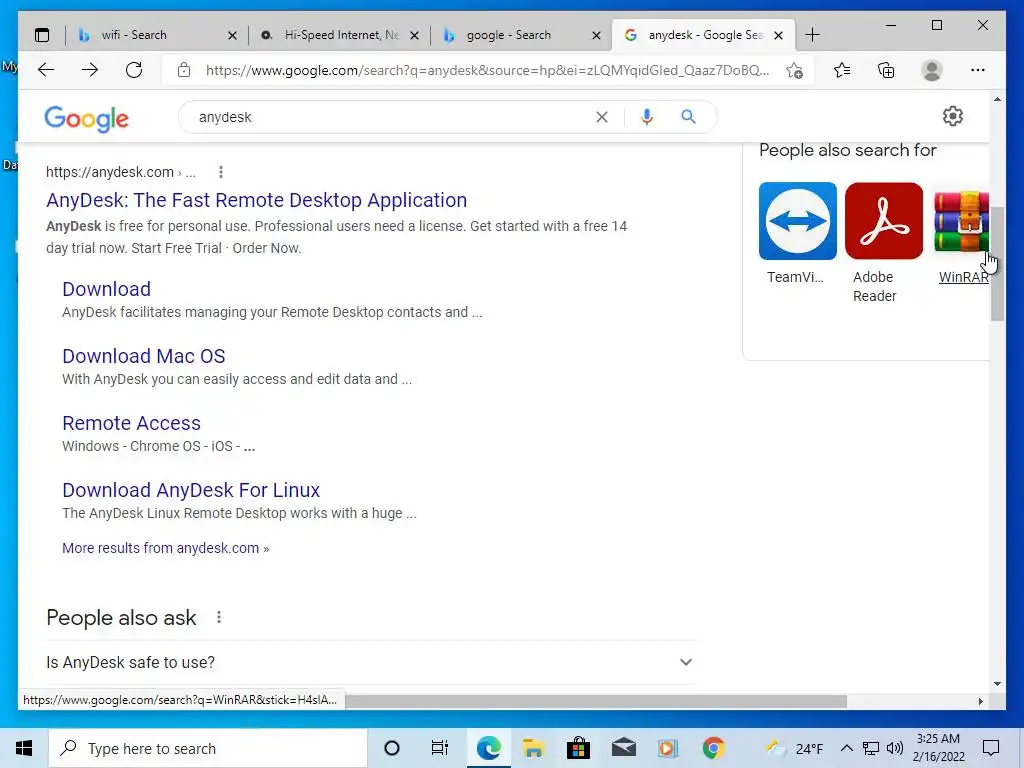Screen dimensions: 1024x768
Task: Open the Mail app on the taskbar
Action: pos(624,747)
